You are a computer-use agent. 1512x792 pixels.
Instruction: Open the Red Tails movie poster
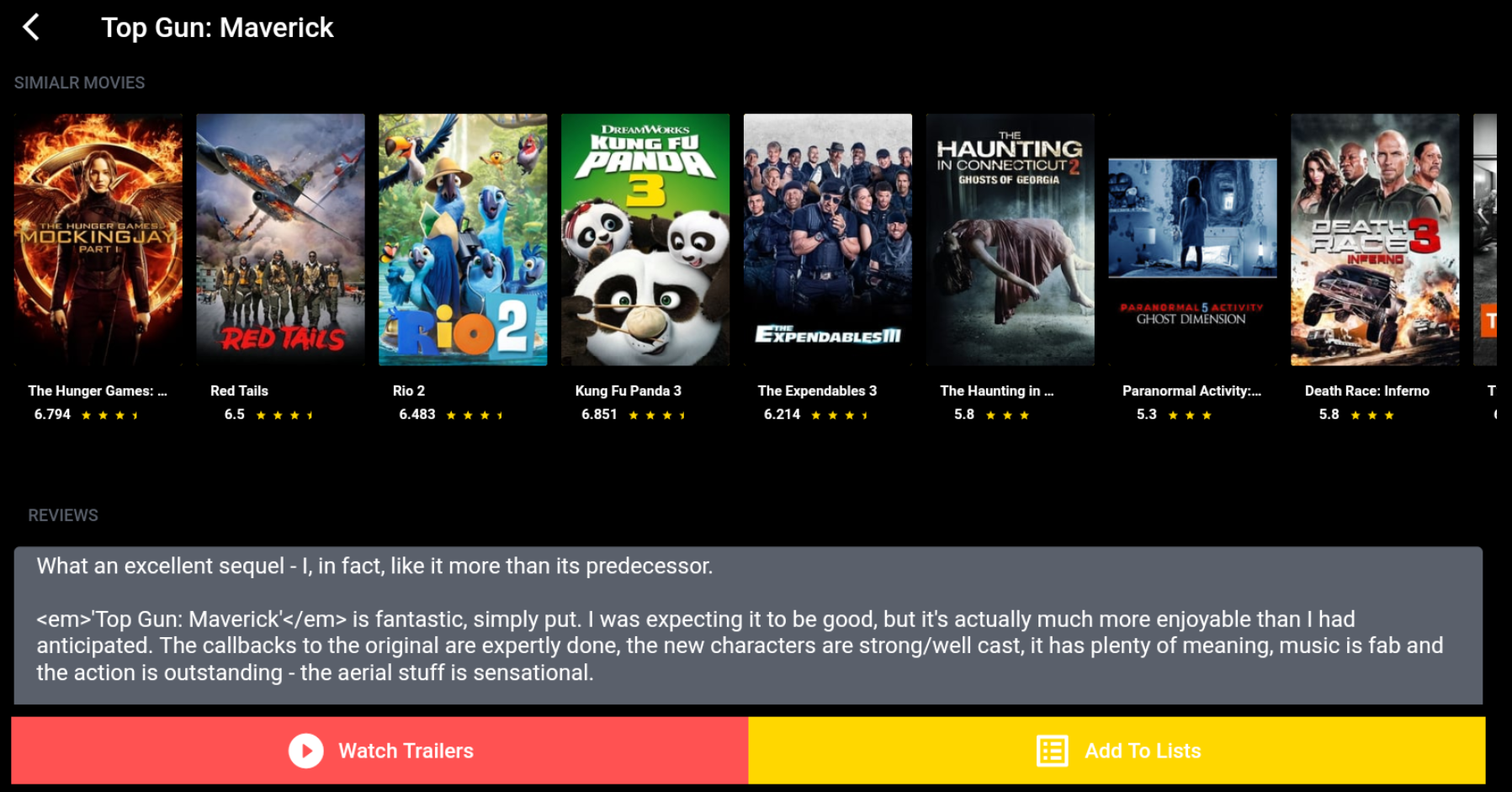tap(280, 240)
